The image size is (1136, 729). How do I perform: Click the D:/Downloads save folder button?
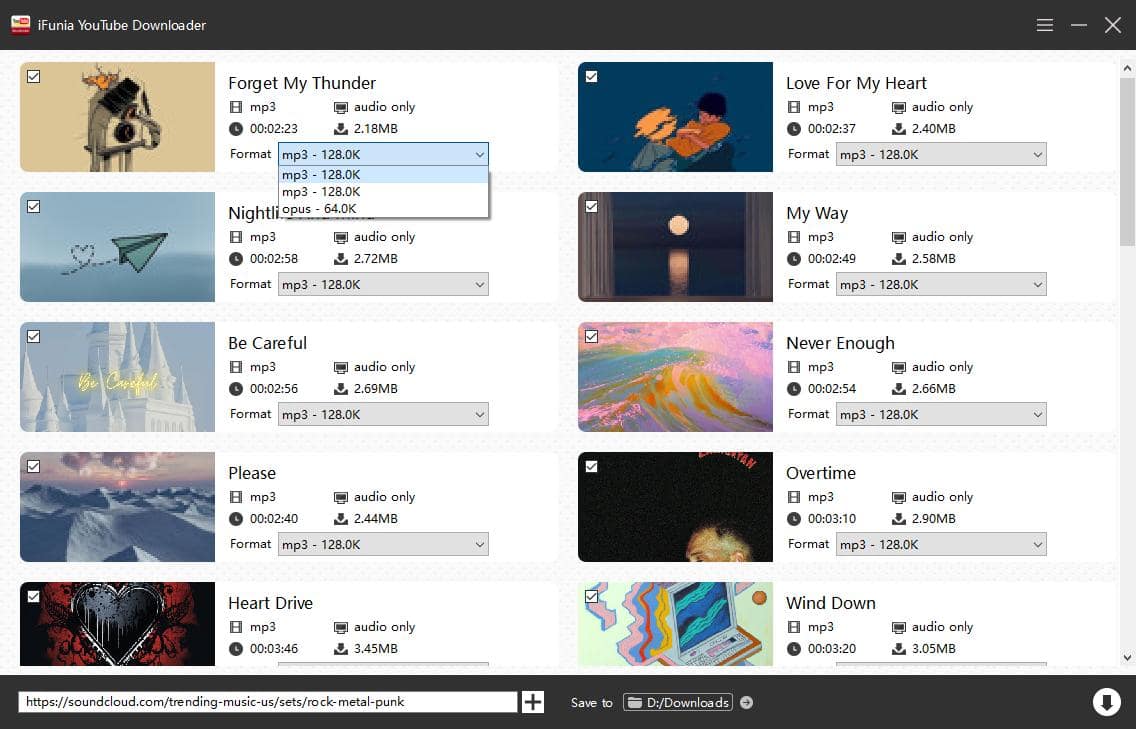click(678, 702)
